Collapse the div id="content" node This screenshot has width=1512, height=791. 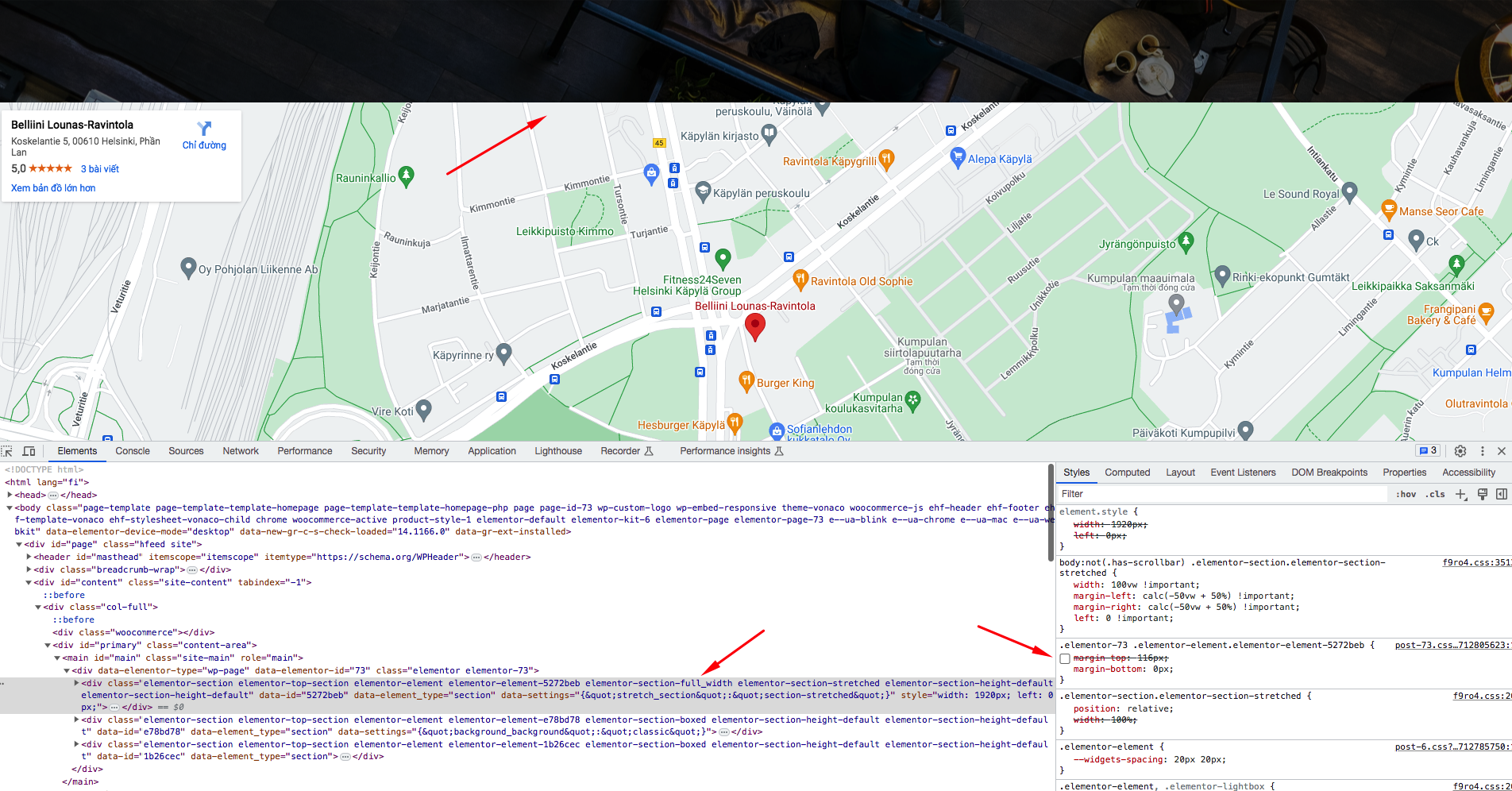29,582
